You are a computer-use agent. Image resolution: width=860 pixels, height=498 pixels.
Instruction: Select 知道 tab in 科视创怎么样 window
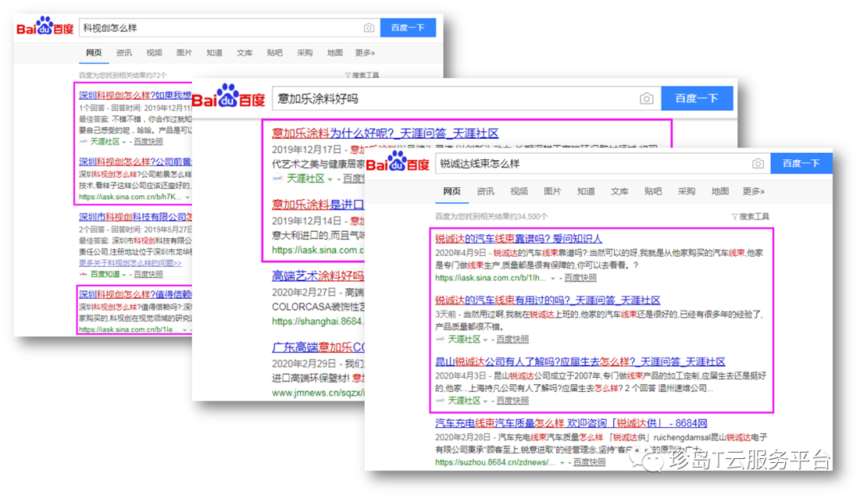(214, 53)
